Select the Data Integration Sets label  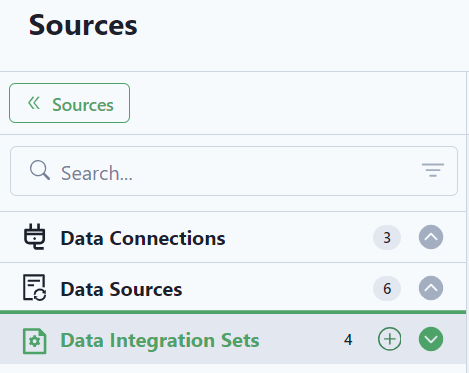160,340
